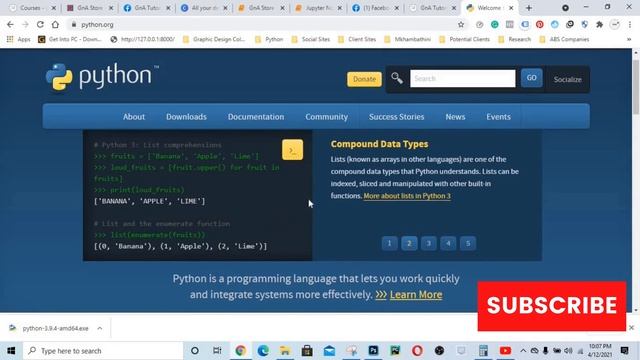This screenshot has width=640, height=360.
Task: Open the Success Stories menu
Action: 396,117
